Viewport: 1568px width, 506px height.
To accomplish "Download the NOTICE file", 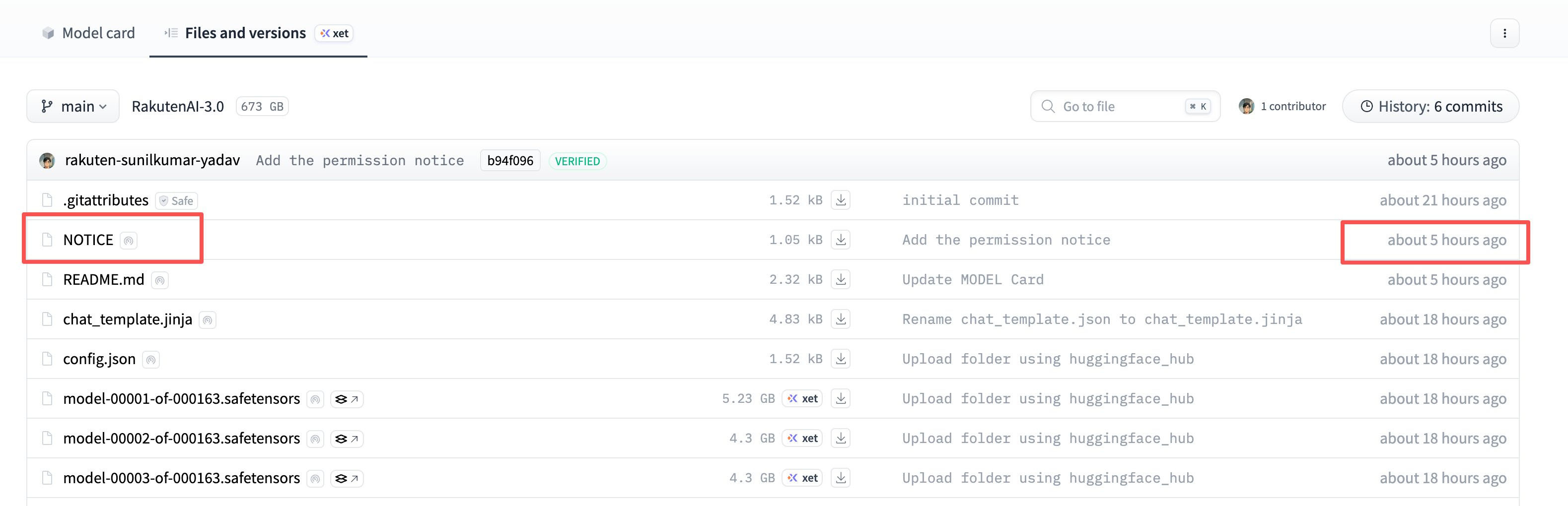I will point(841,240).
